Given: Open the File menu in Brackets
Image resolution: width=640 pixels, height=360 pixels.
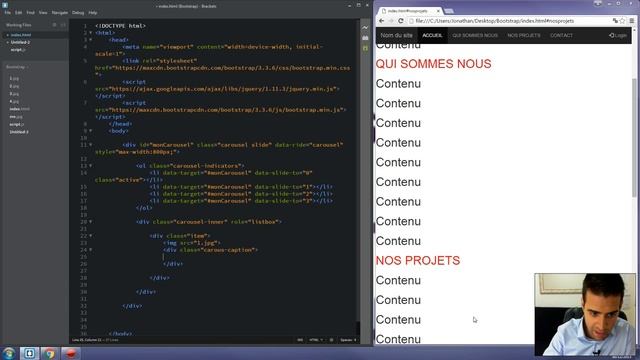Looking at the screenshot, I should pos(7,13).
